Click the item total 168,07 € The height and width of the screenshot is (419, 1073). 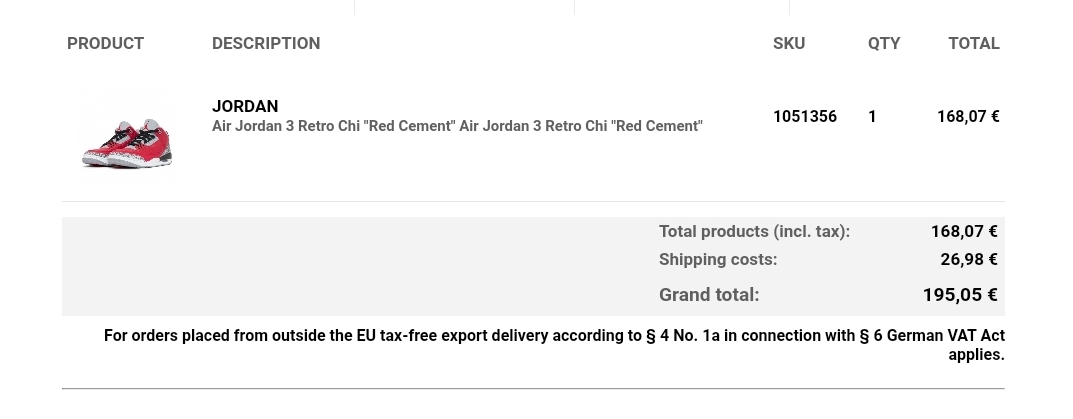click(x=968, y=116)
